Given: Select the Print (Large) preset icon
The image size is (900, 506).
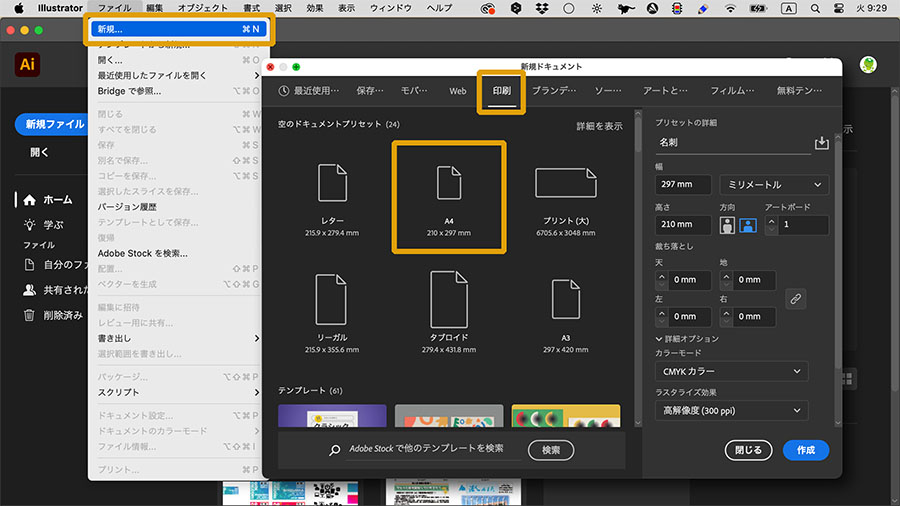Looking at the screenshot, I should [566, 183].
